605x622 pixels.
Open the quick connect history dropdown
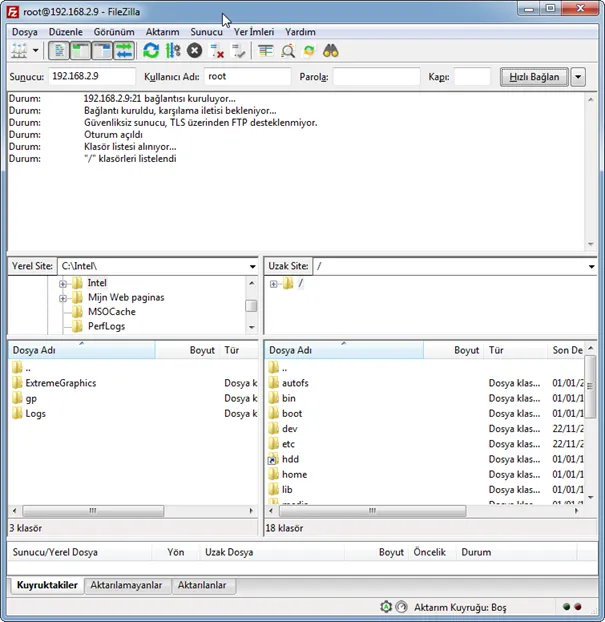coord(578,77)
